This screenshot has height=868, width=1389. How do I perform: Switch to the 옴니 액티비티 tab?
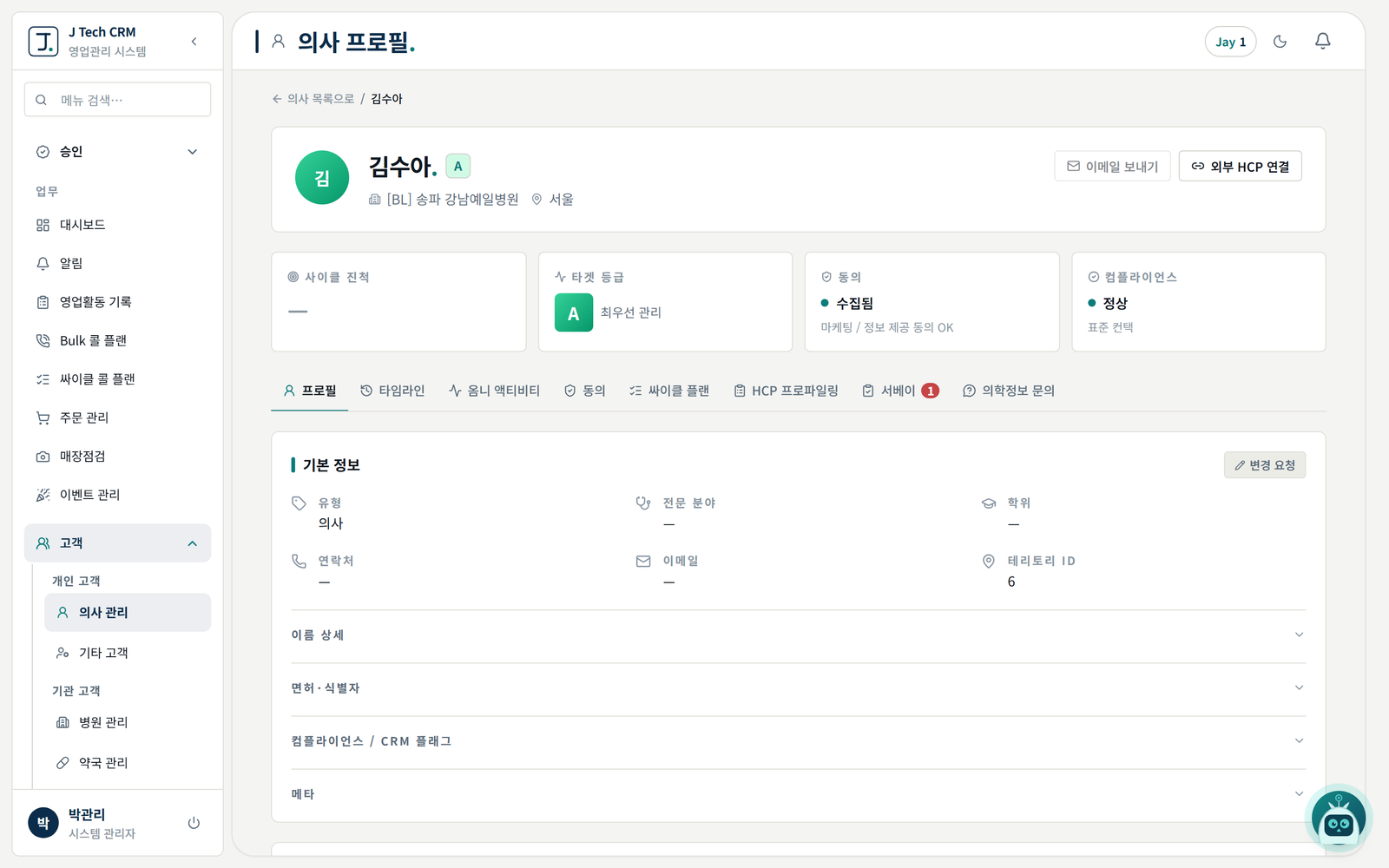494,391
